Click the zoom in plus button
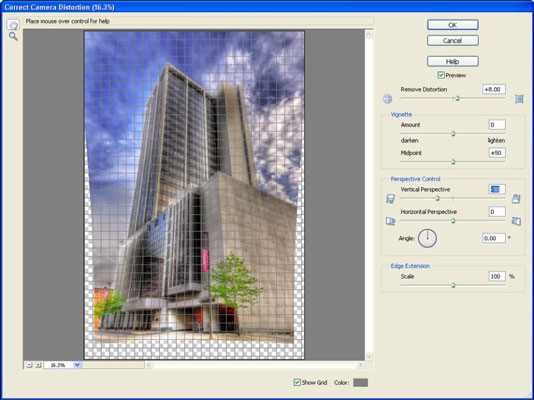This screenshot has width=534, height=400. point(38,365)
